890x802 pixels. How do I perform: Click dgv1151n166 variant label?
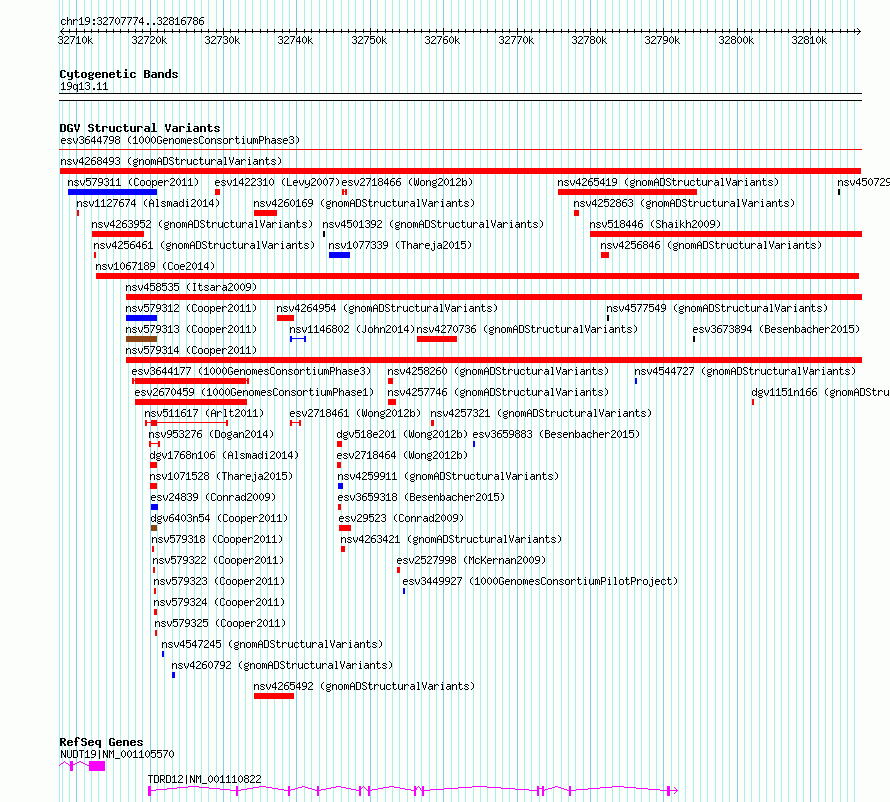click(x=820, y=392)
